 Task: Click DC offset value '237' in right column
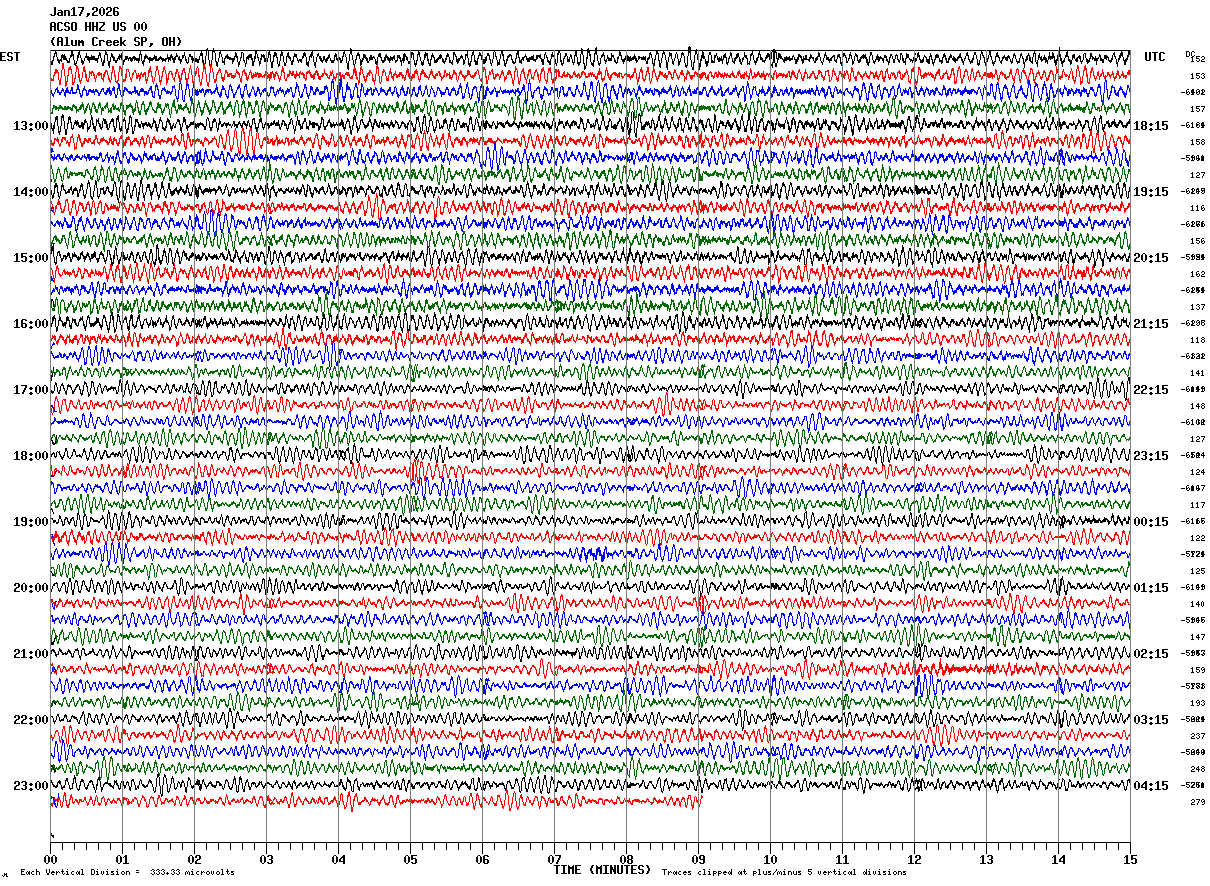(x=1197, y=736)
